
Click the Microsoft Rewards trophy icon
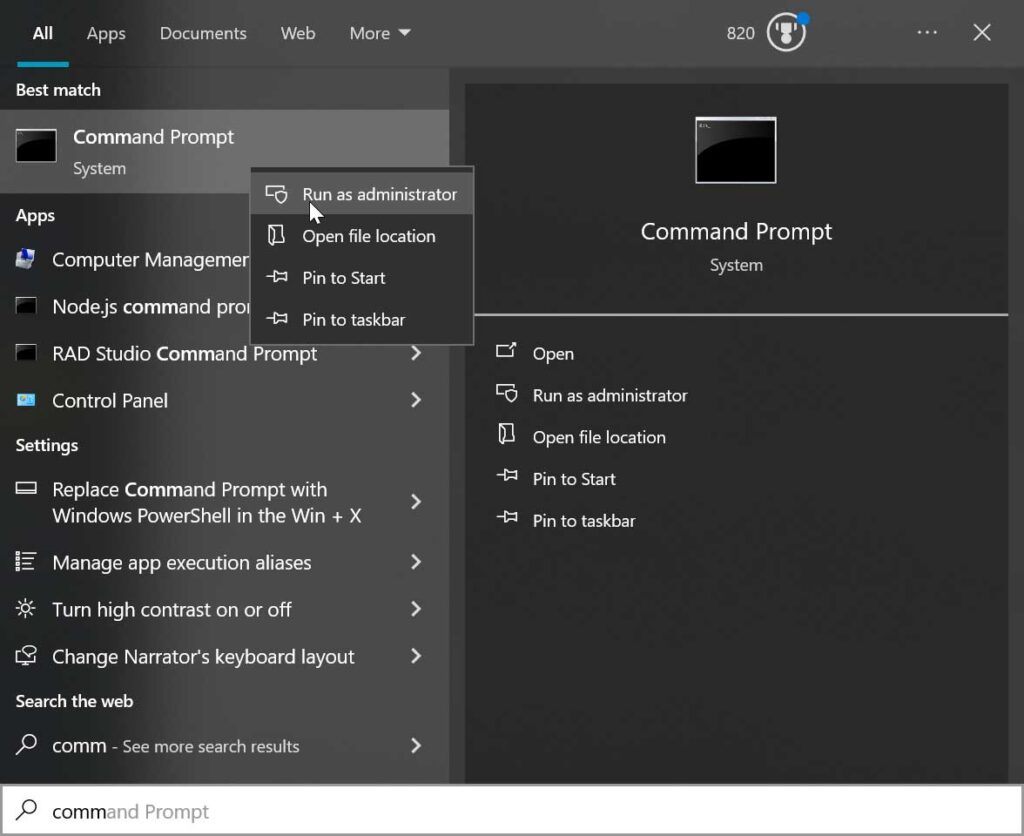coord(785,32)
